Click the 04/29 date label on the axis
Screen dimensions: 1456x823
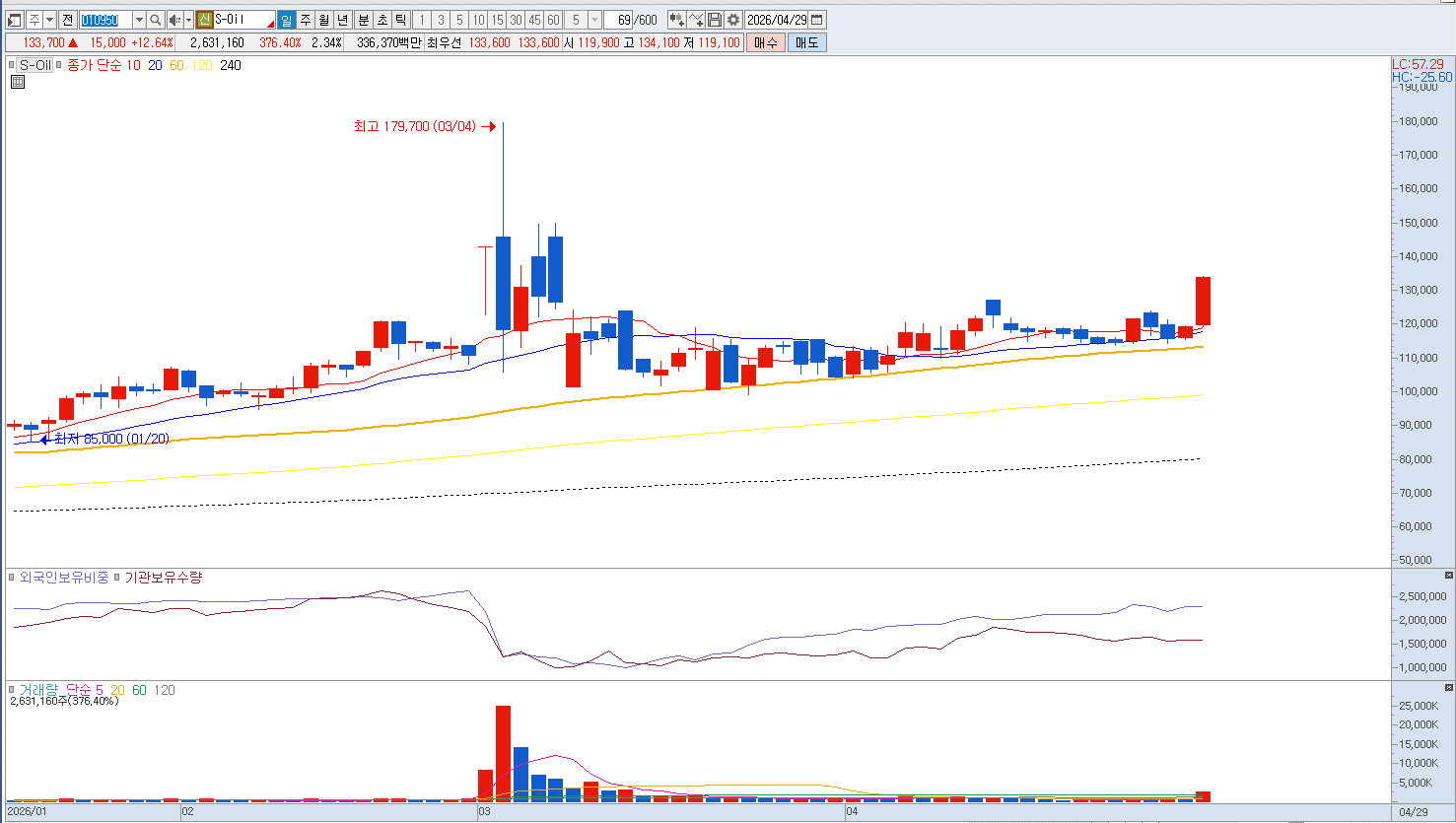1413,812
